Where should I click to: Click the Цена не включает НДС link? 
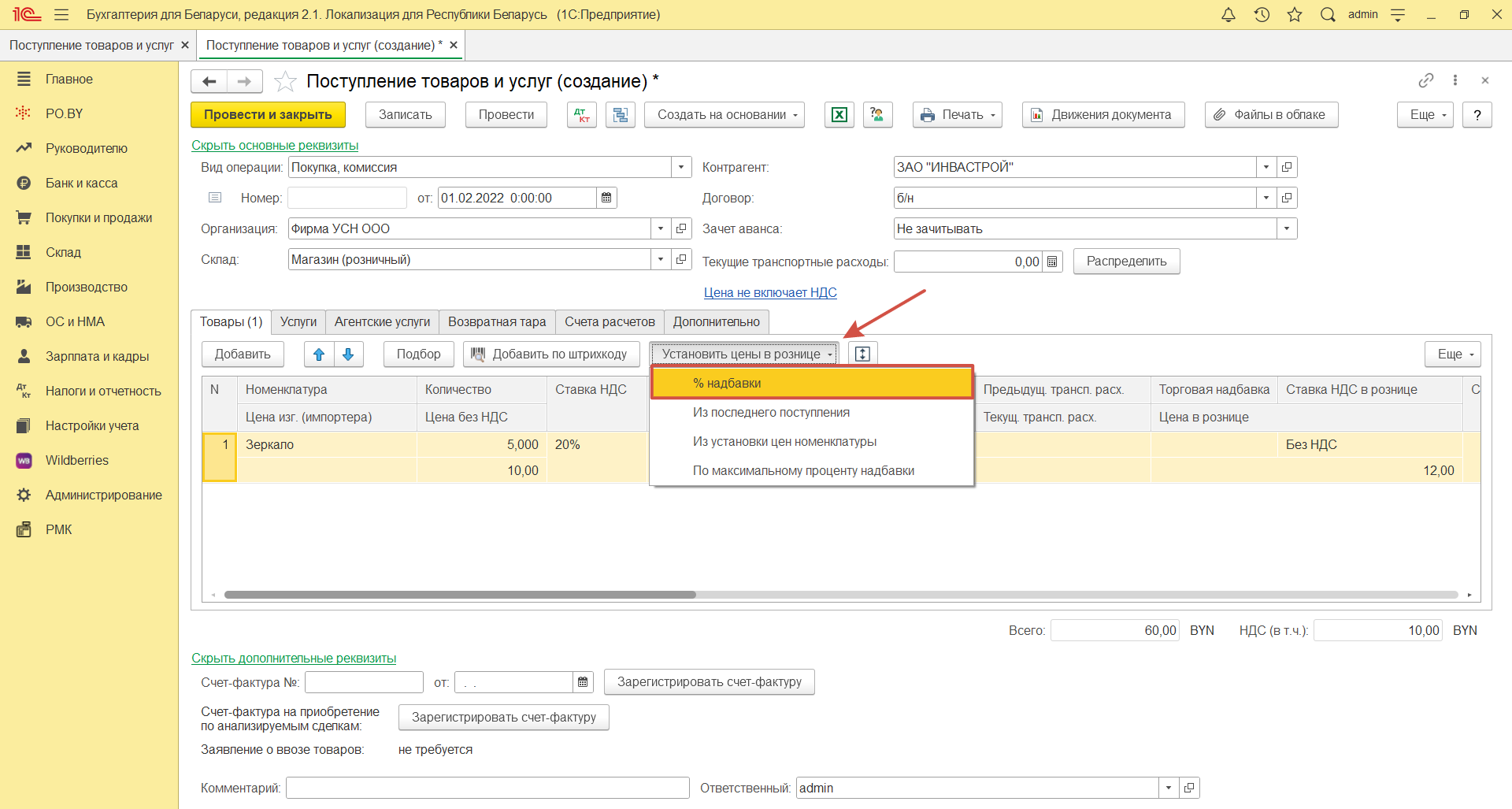(769, 292)
